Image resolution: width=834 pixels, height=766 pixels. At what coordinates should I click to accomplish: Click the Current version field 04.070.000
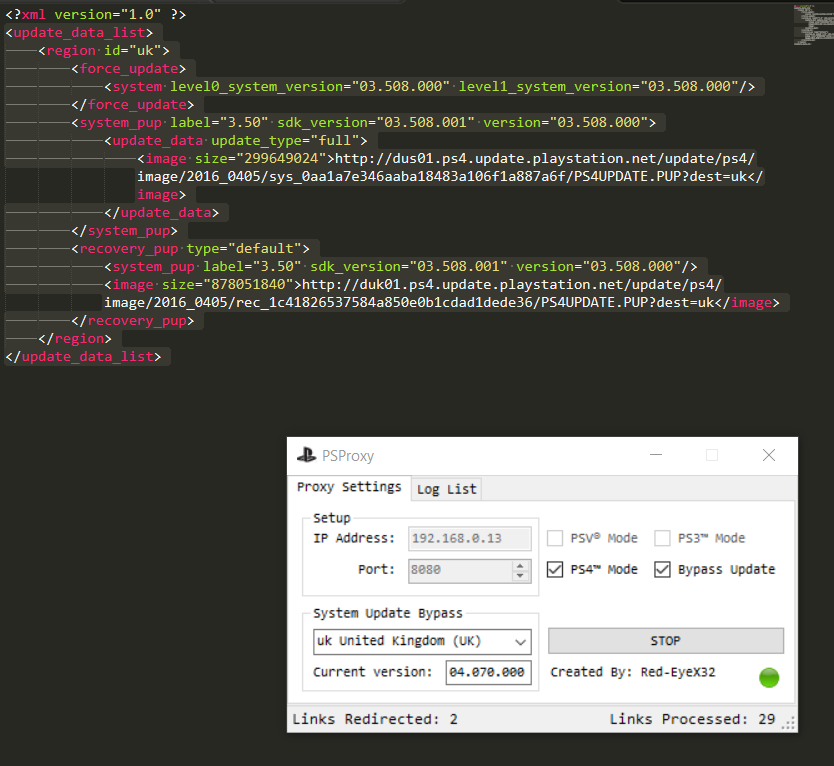(488, 672)
